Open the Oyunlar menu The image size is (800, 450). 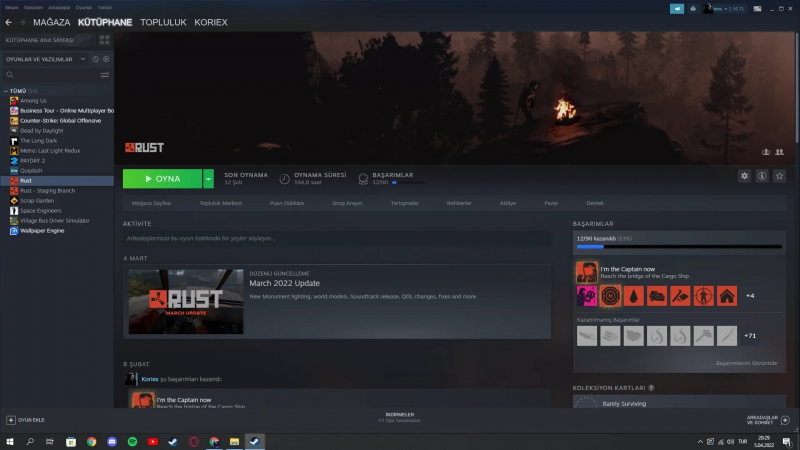tap(84, 8)
